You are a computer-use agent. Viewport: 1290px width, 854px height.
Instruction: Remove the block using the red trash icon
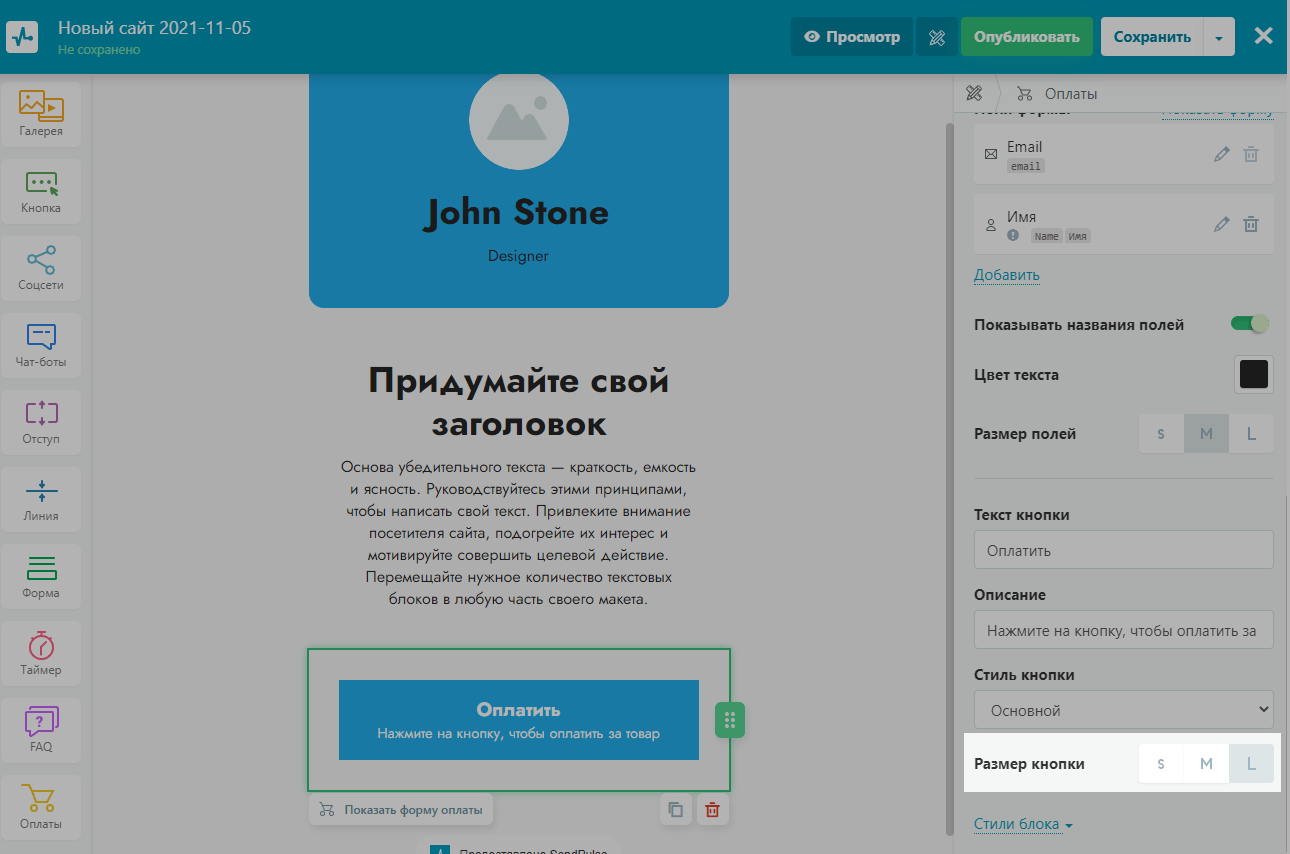tap(712, 810)
